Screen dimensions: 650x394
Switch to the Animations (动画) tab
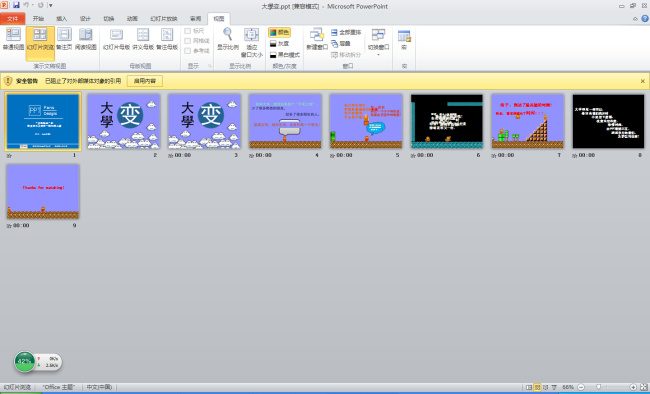pyautogui.click(x=132, y=19)
